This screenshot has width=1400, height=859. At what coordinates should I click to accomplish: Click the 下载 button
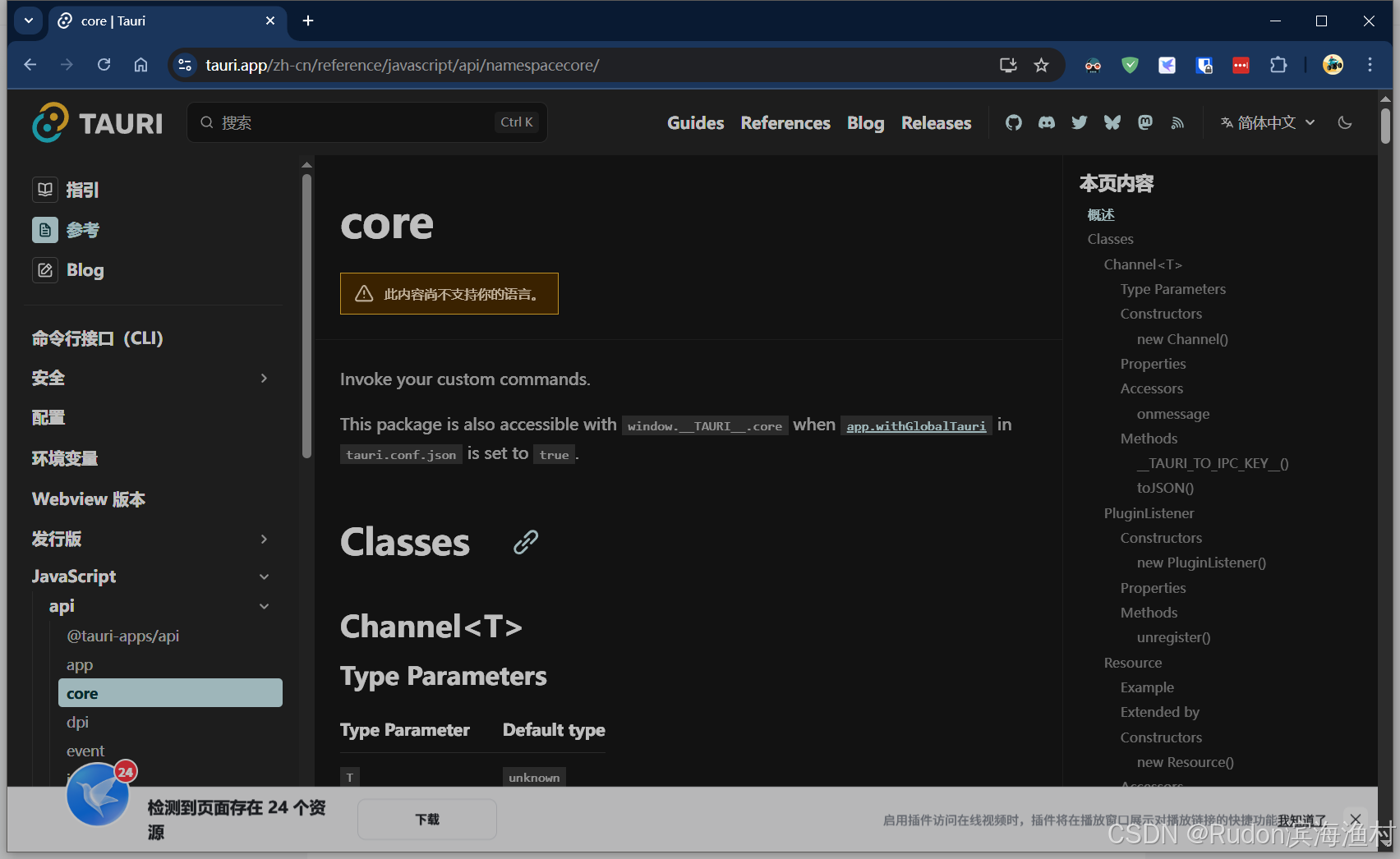427,819
